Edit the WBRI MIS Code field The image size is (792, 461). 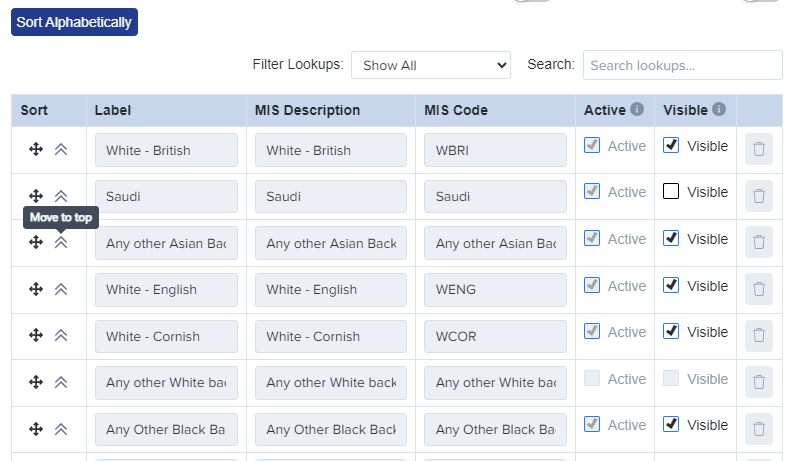point(495,150)
